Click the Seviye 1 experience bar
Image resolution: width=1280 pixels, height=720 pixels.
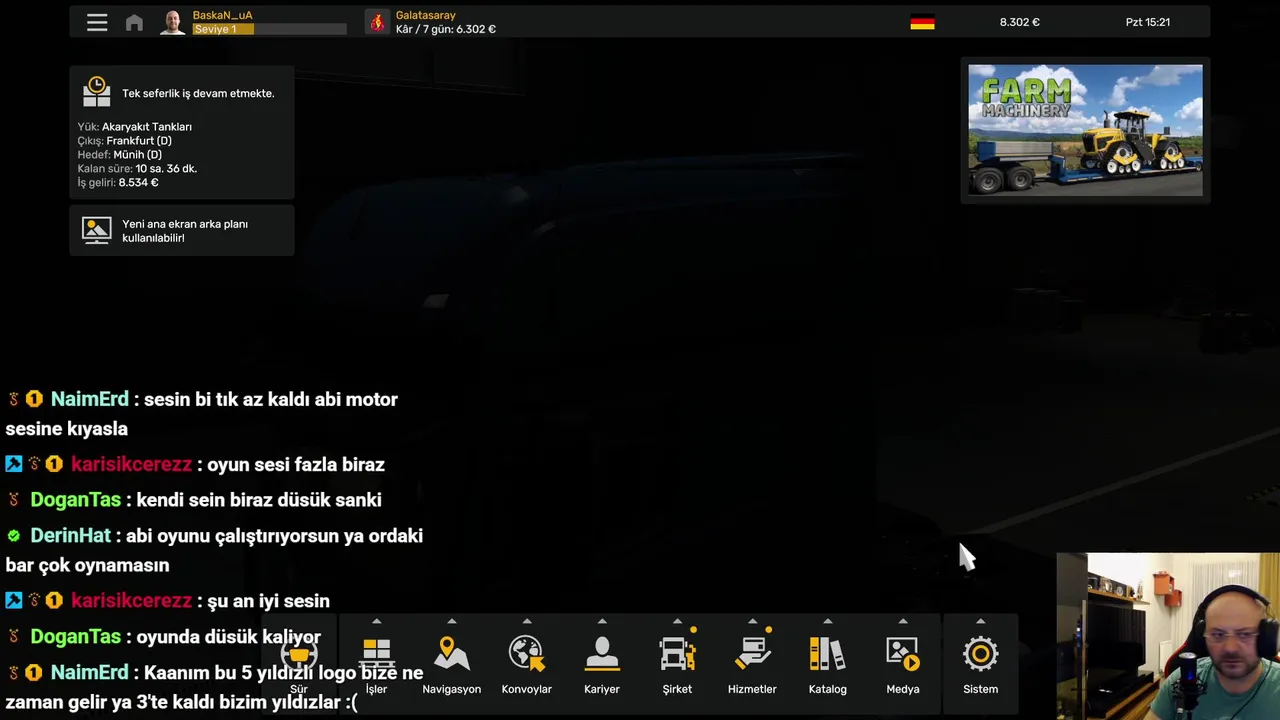(x=269, y=29)
